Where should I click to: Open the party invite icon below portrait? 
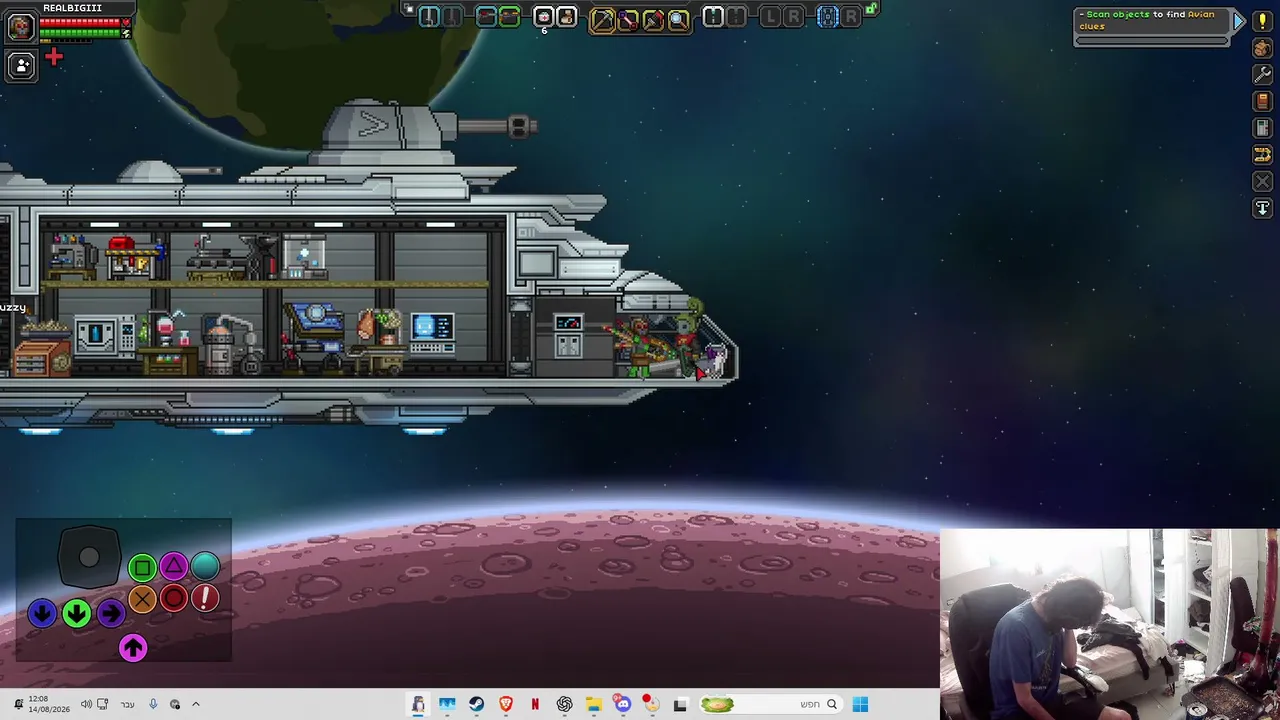tap(21, 66)
